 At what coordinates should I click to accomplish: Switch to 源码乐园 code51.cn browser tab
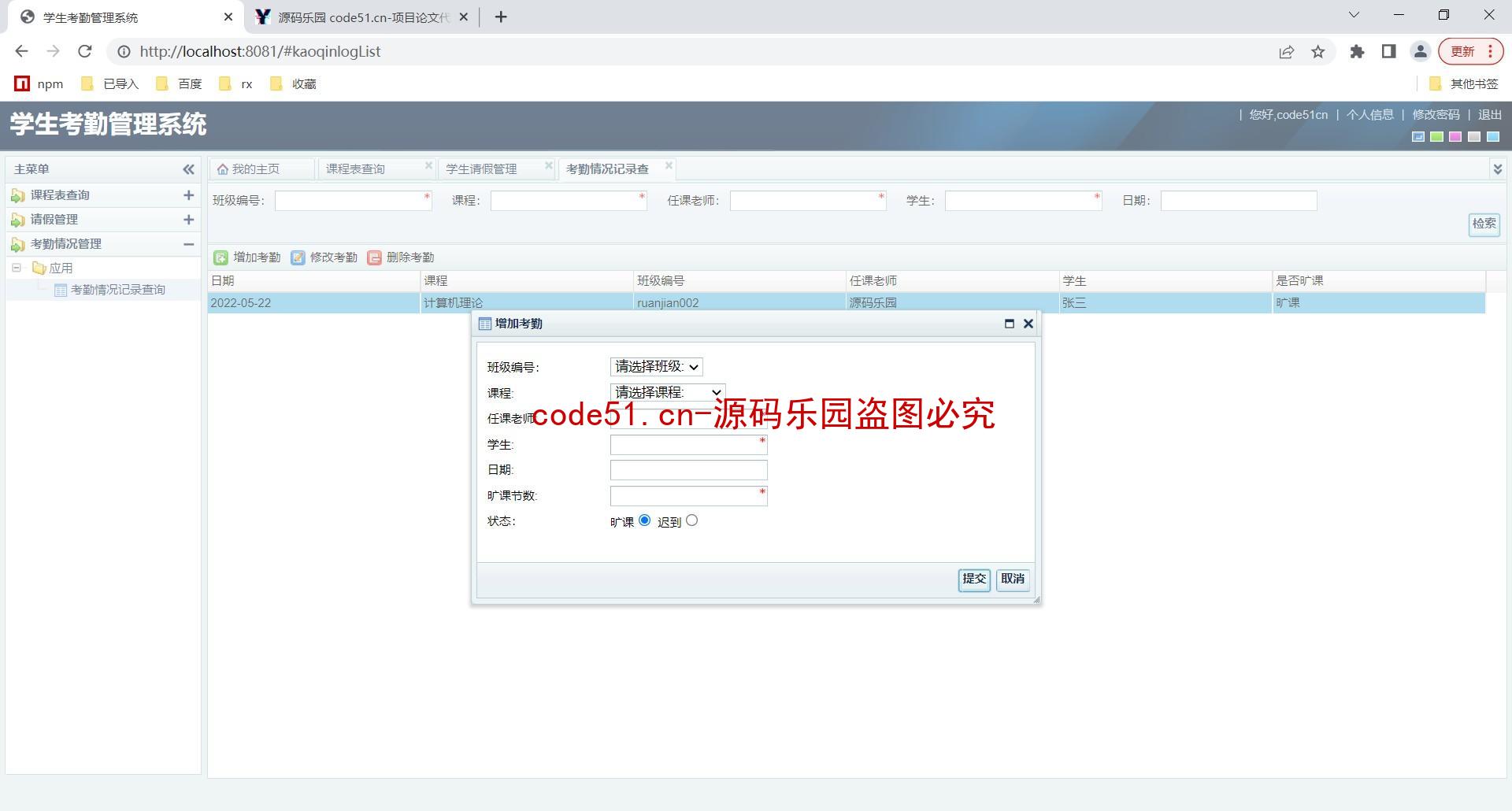coord(362,17)
